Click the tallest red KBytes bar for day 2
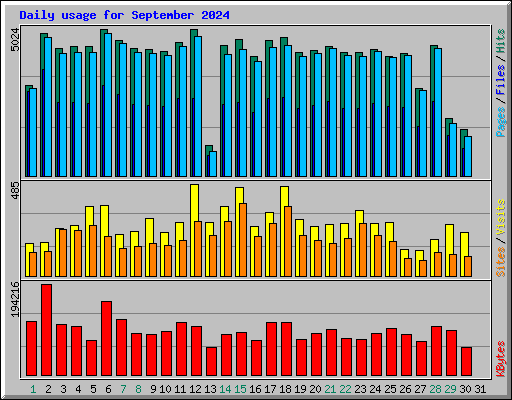 click(47, 330)
